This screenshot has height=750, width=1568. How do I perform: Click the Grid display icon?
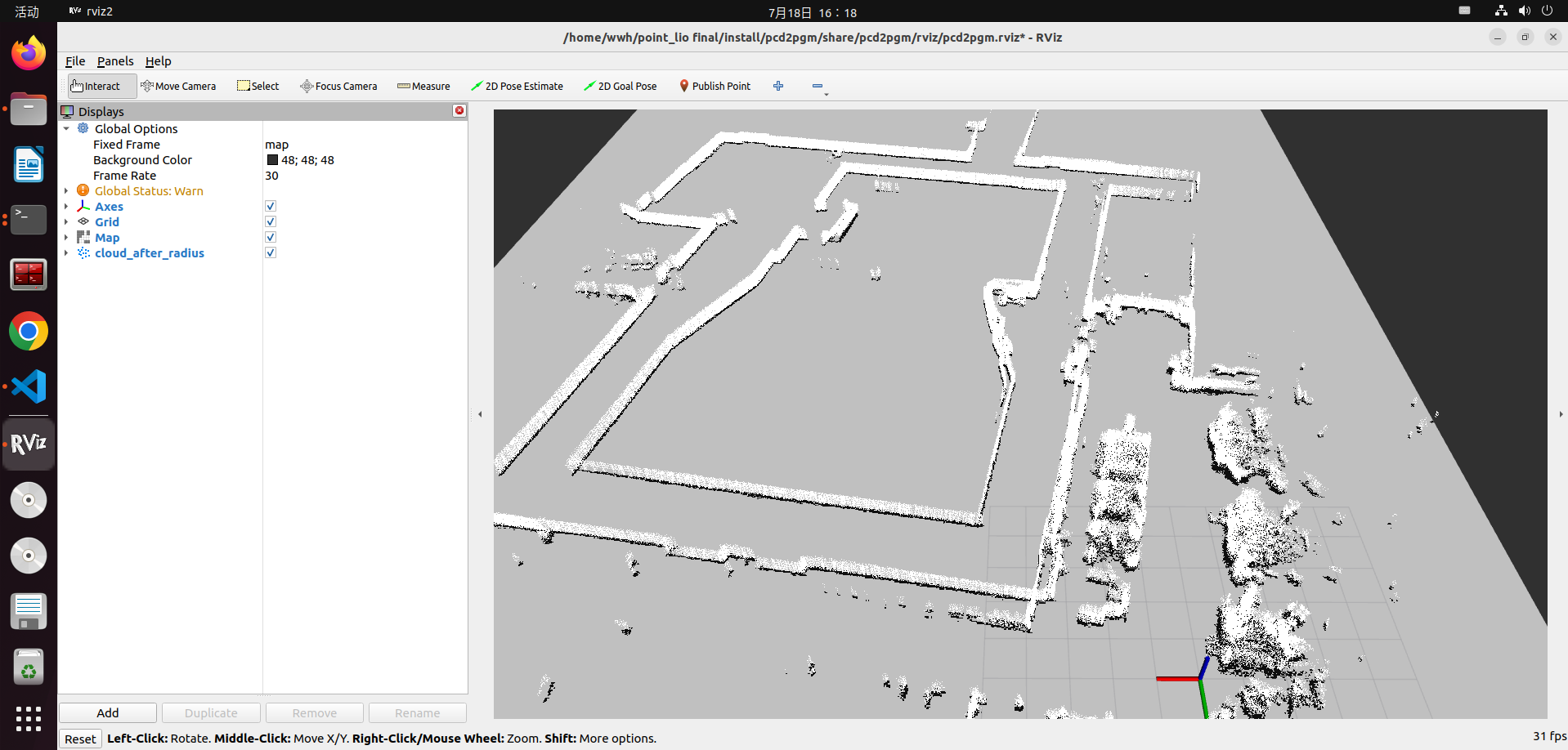(x=83, y=221)
